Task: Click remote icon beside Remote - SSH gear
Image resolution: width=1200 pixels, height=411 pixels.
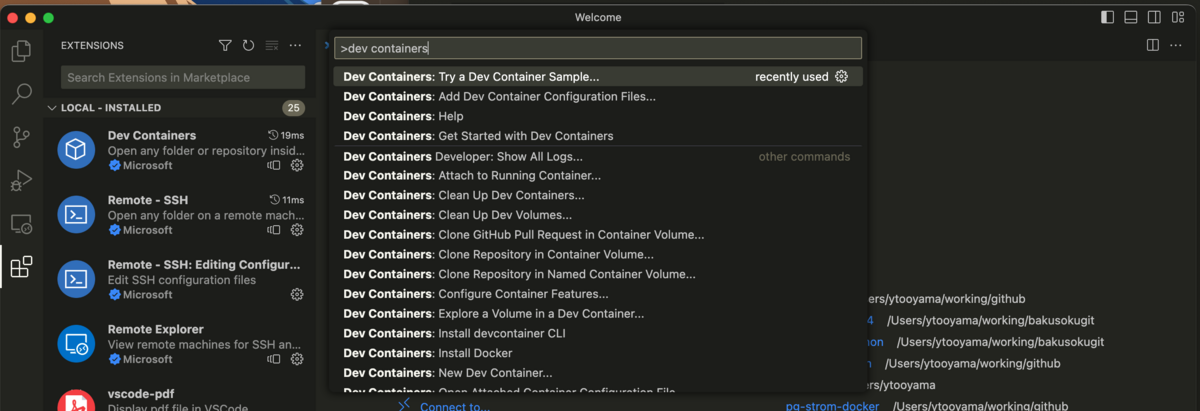Action: tap(274, 230)
